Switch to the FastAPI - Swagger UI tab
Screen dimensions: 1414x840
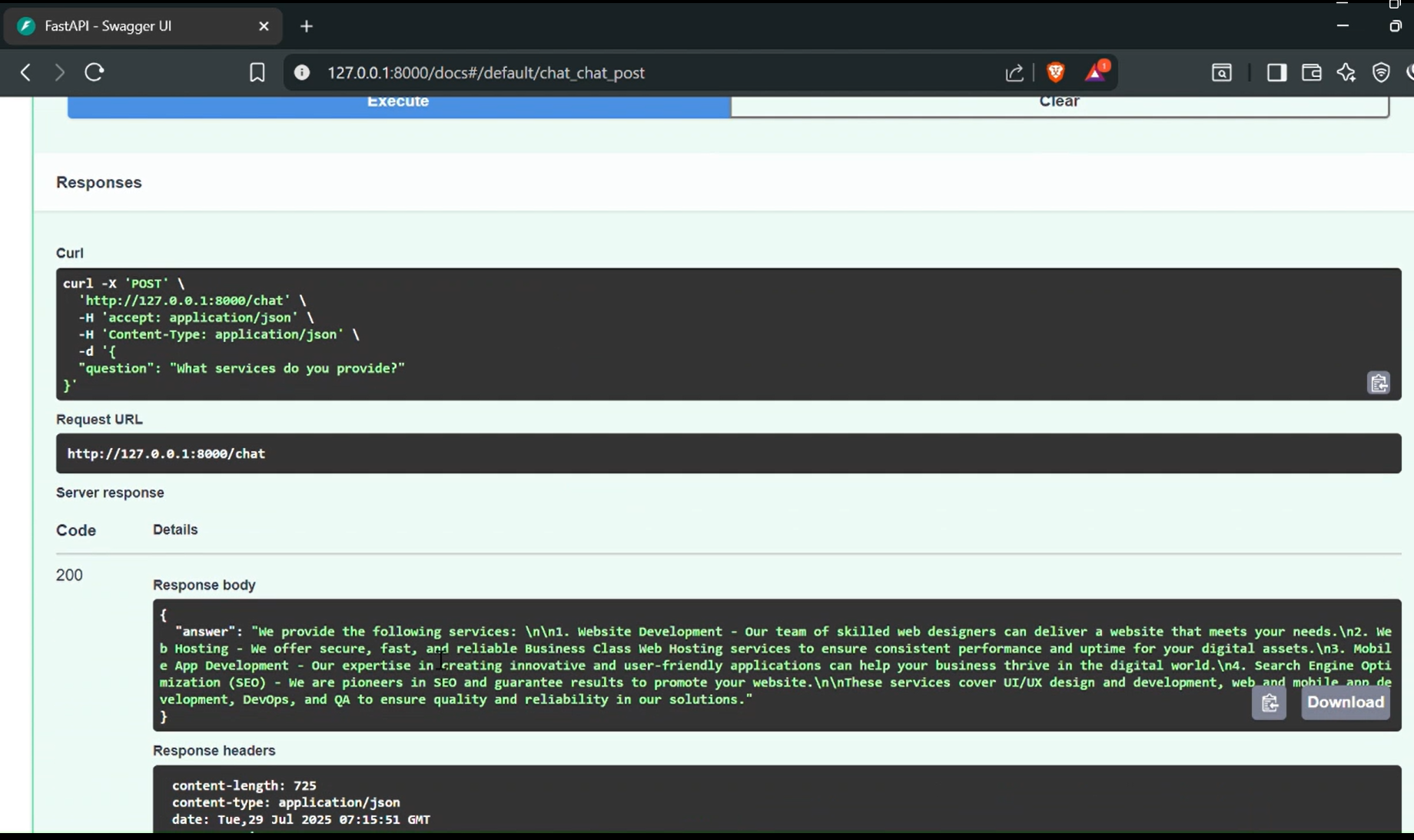tap(108, 25)
